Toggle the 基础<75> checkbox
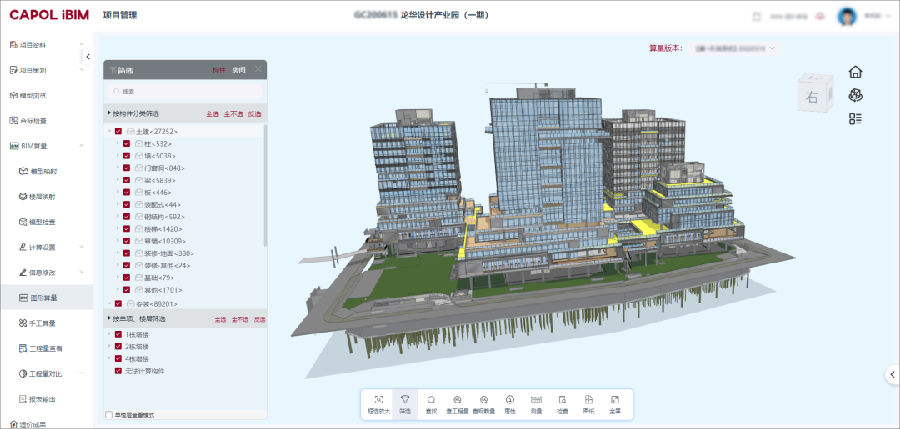 tap(126, 277)
